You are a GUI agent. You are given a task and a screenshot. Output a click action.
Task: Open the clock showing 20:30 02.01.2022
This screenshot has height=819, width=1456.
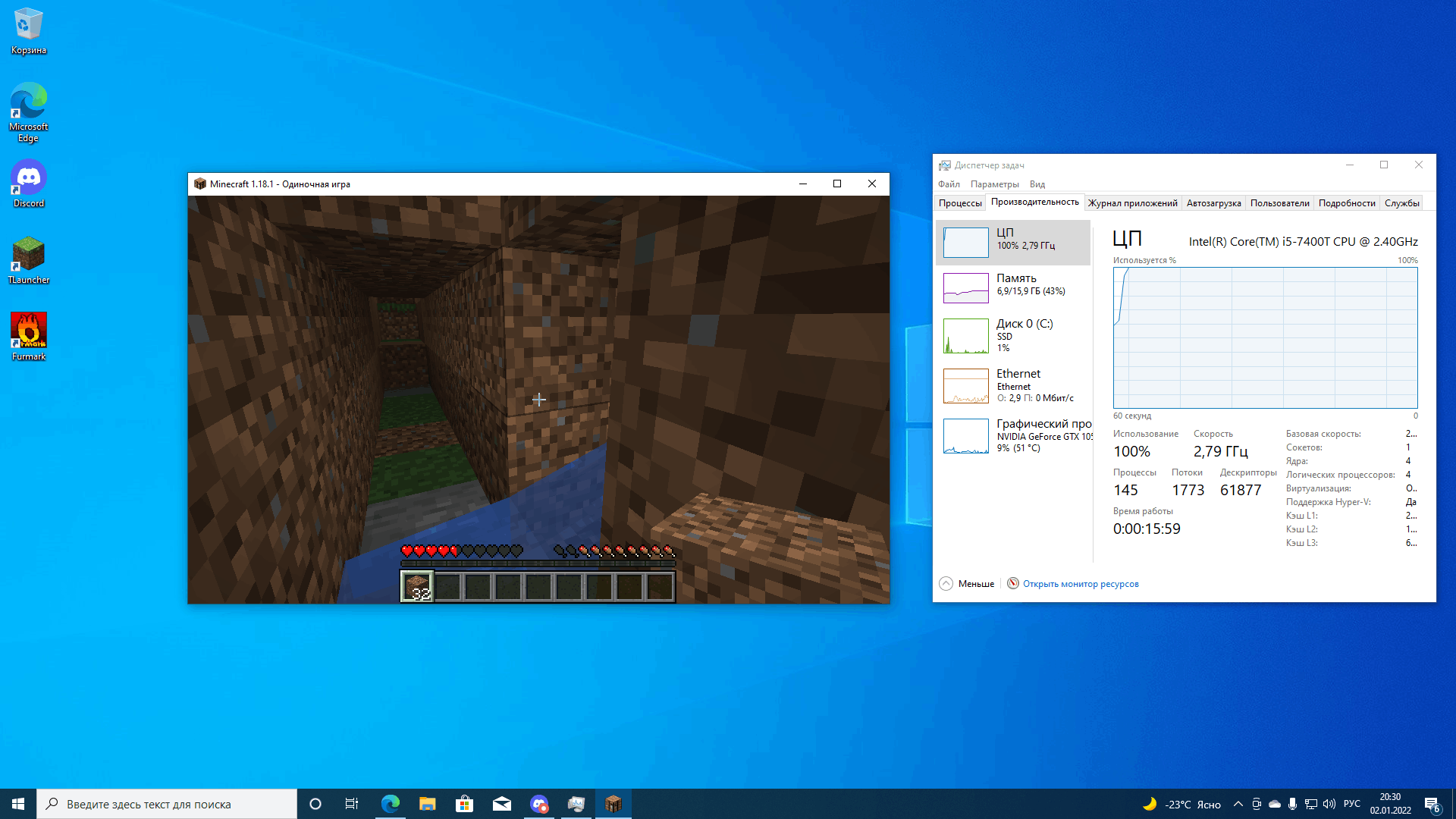click(1390, 804)
